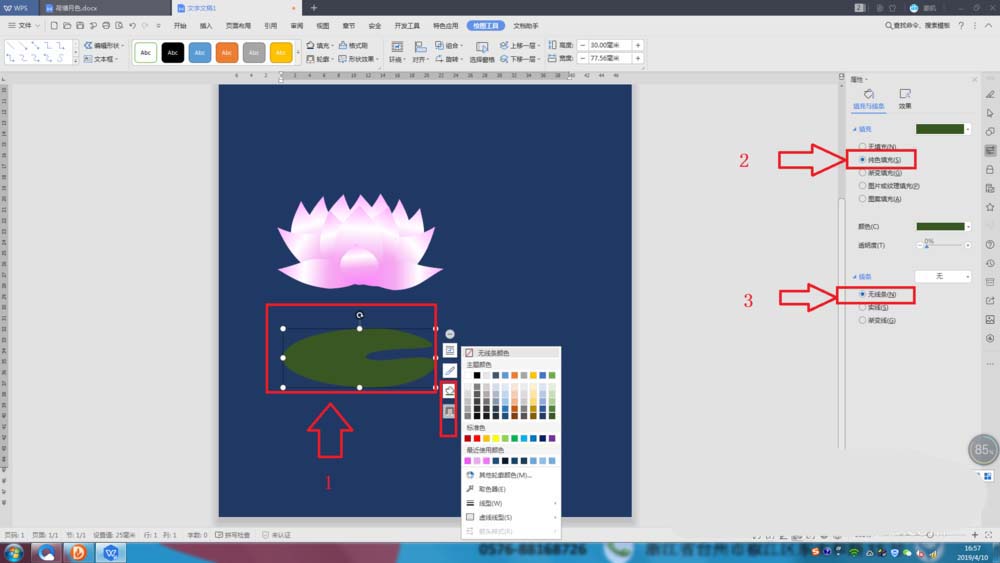Viewport: 1000px width, 563px height.
Task: Expand the 线条 line style dropdown showing 无
Action: click(943, 276)
